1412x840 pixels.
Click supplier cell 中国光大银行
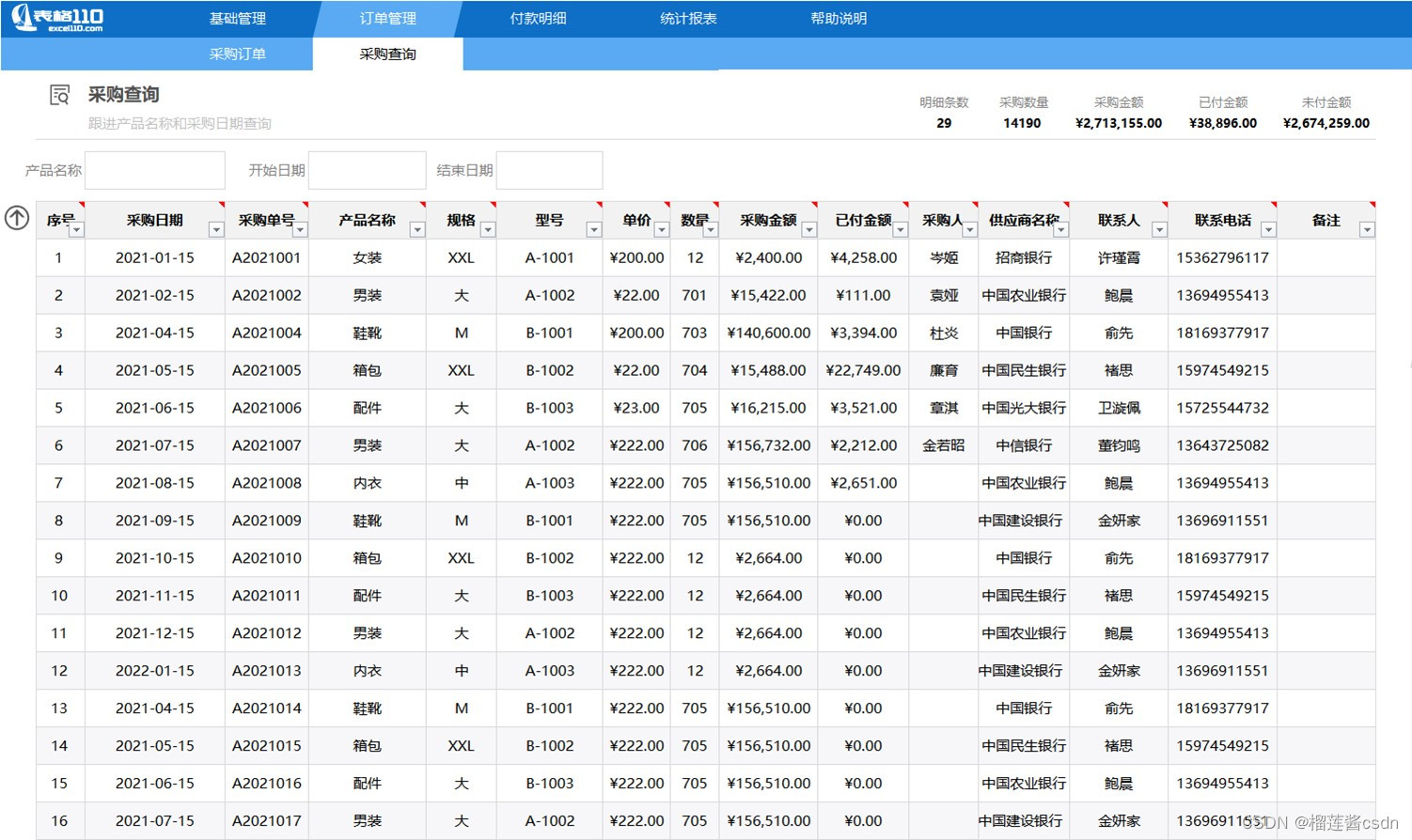(1024, 408)
